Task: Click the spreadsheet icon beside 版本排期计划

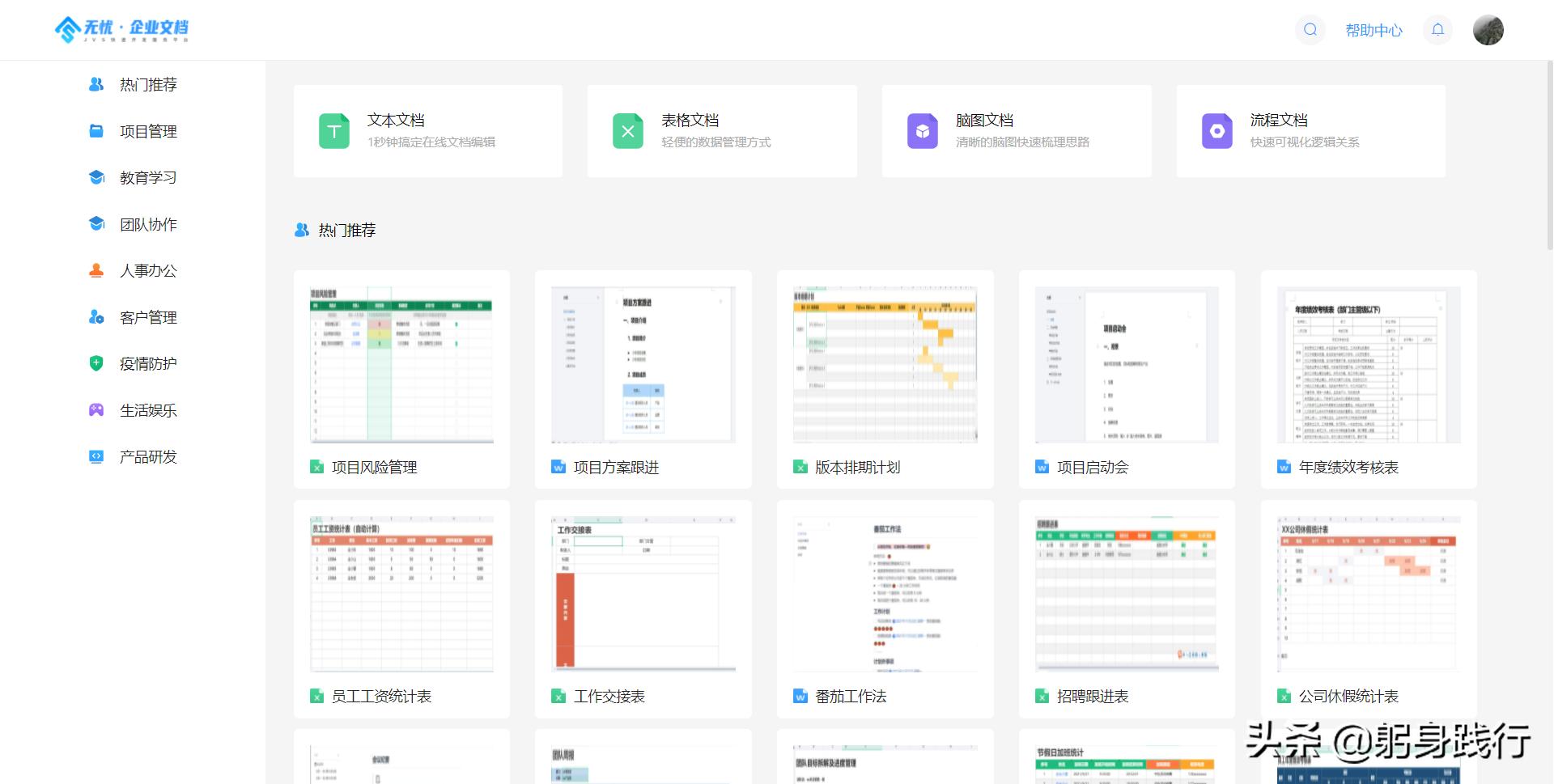Action: point(800,467)
